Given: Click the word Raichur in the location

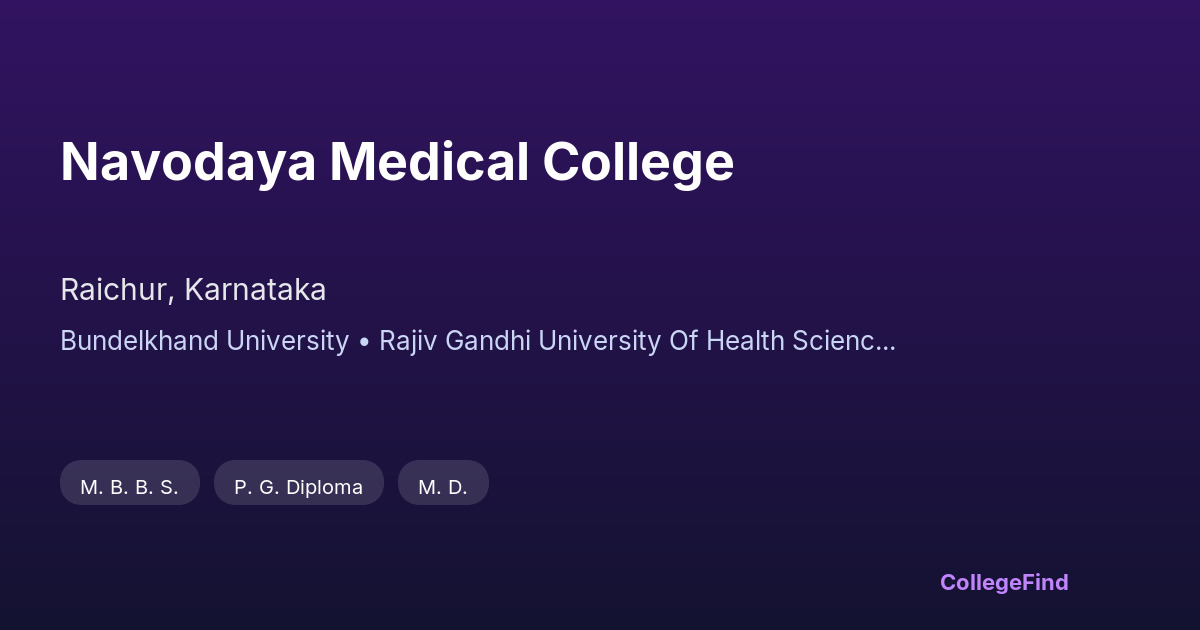Looking at the screenshot, I should (115, 290).
